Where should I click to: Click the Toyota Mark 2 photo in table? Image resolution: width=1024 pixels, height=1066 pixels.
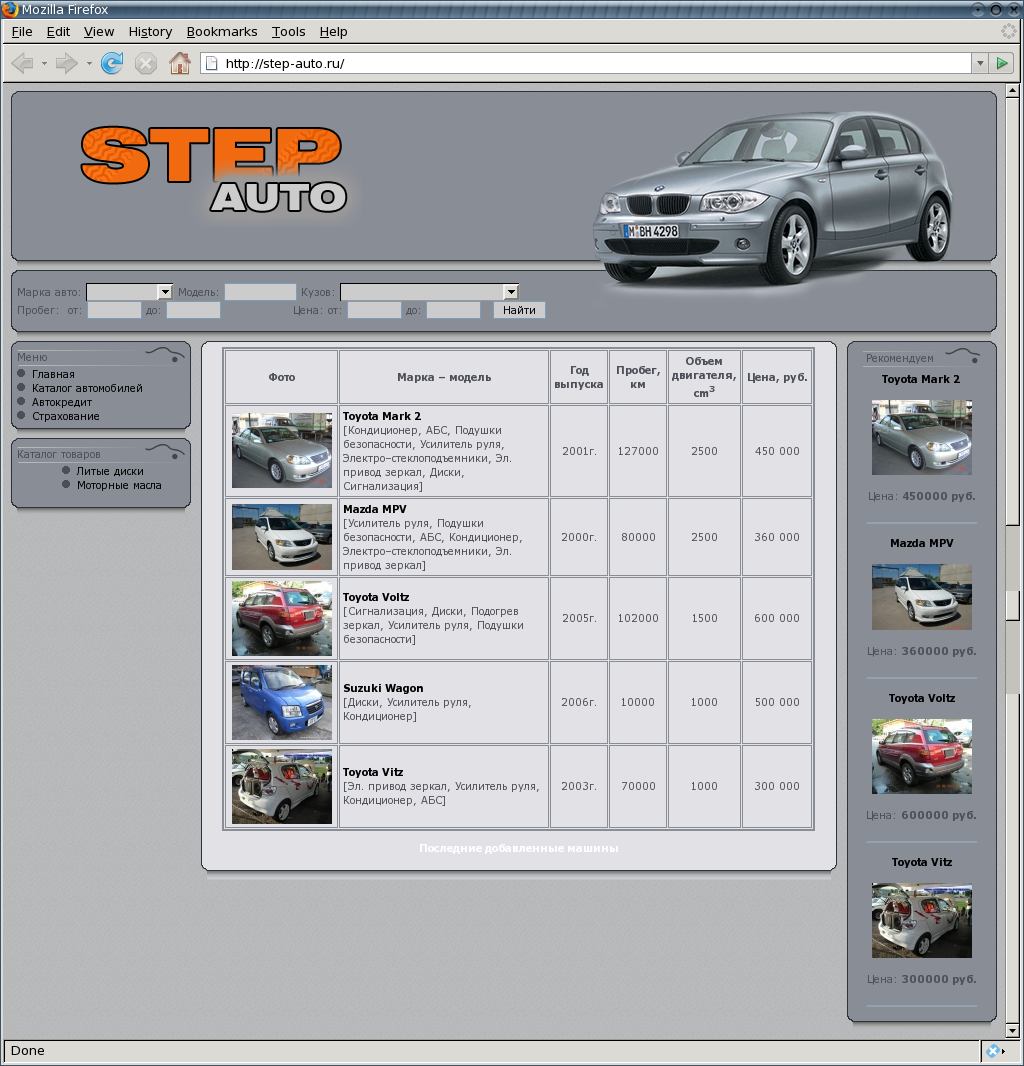coord(281,451)
